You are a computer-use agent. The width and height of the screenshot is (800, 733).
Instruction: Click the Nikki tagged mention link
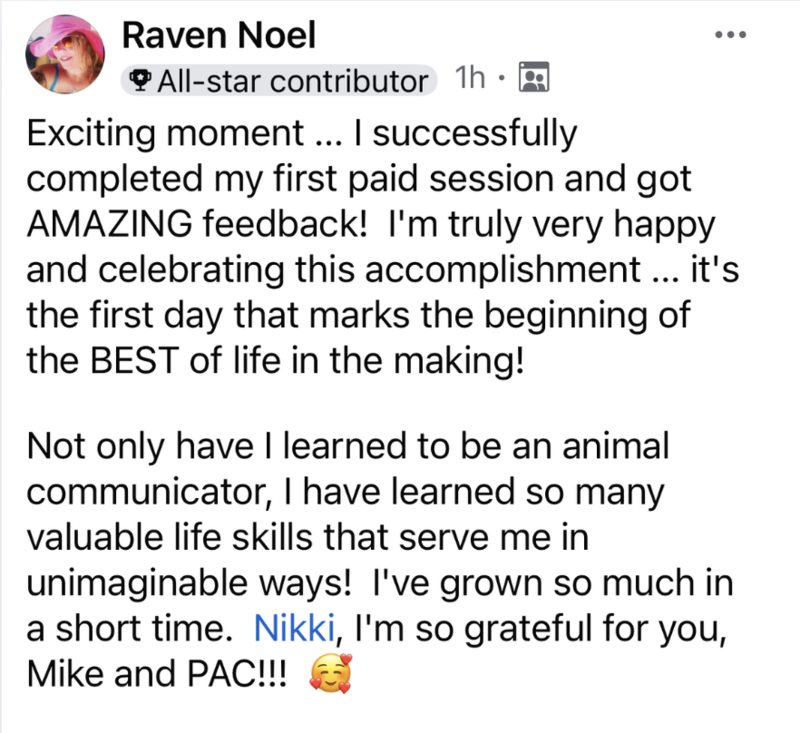click(294, 628)
